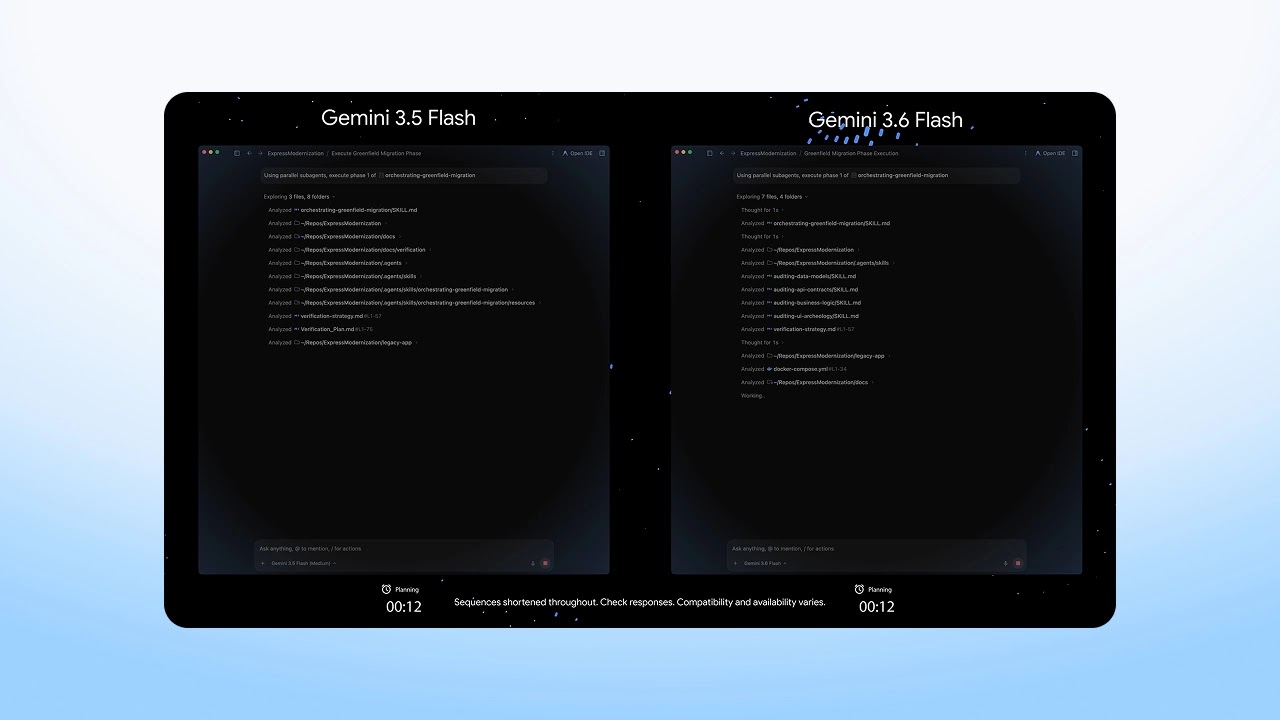Click Execute Greenfield Migration Phase breadcrumb title

tap(376, 153)
